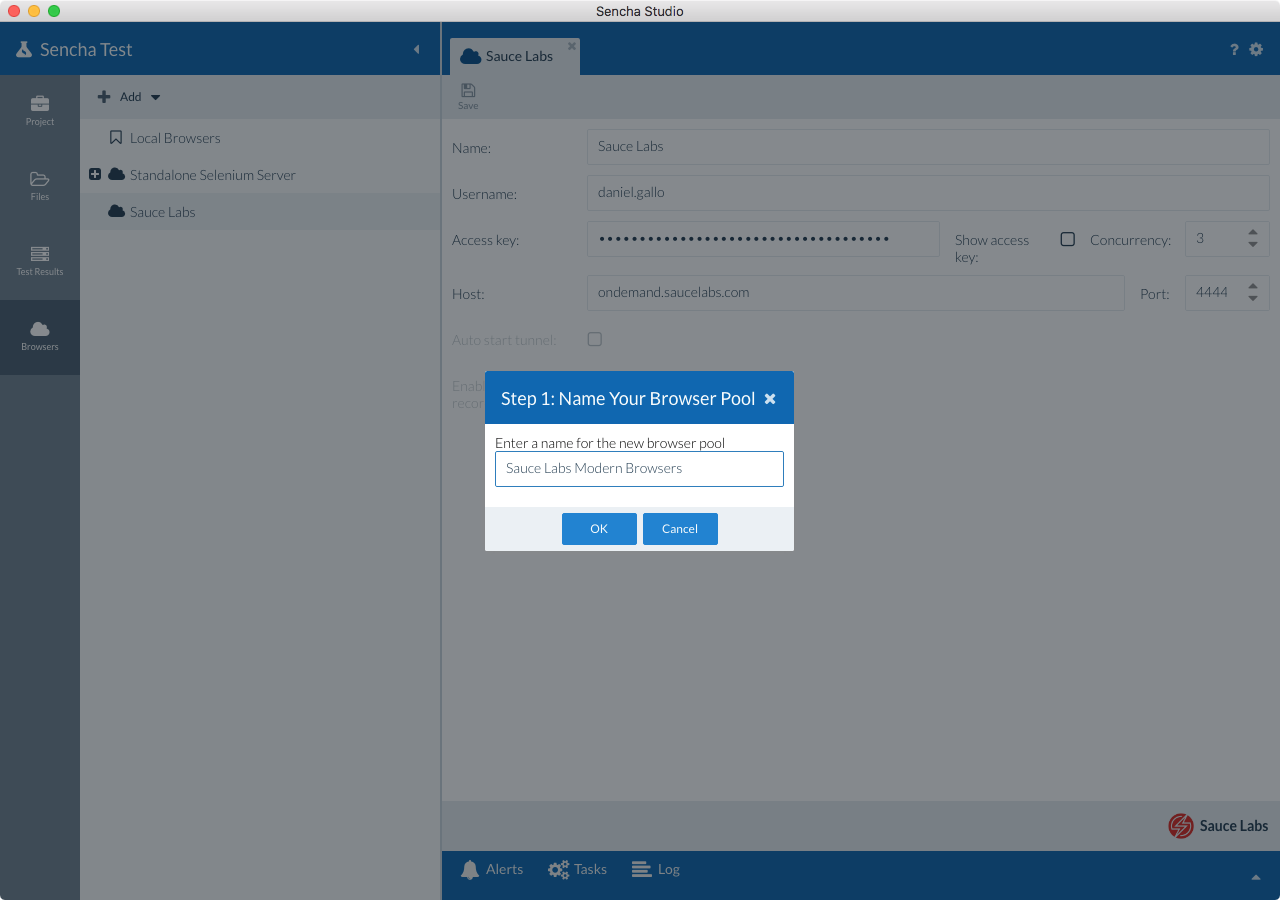The height and width of the screenshot is (900, 1280).
Task: Toggle the Show access key checkbox
Action: coord(1067,239)
